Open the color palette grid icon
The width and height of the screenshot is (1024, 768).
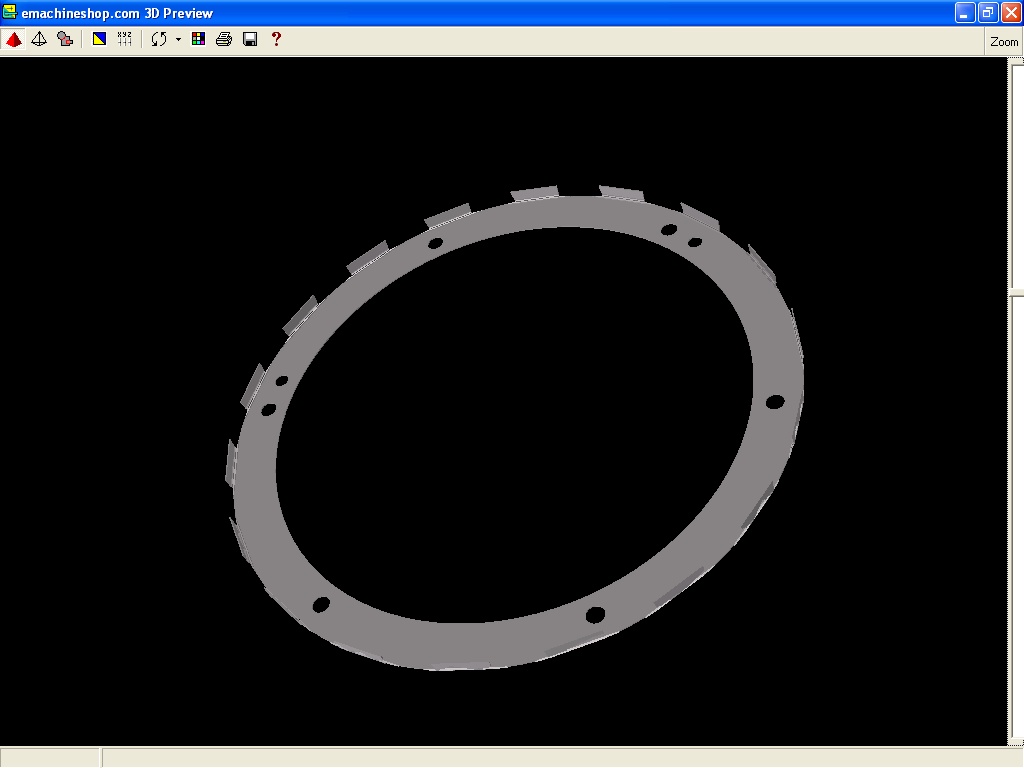coord(198,39)
